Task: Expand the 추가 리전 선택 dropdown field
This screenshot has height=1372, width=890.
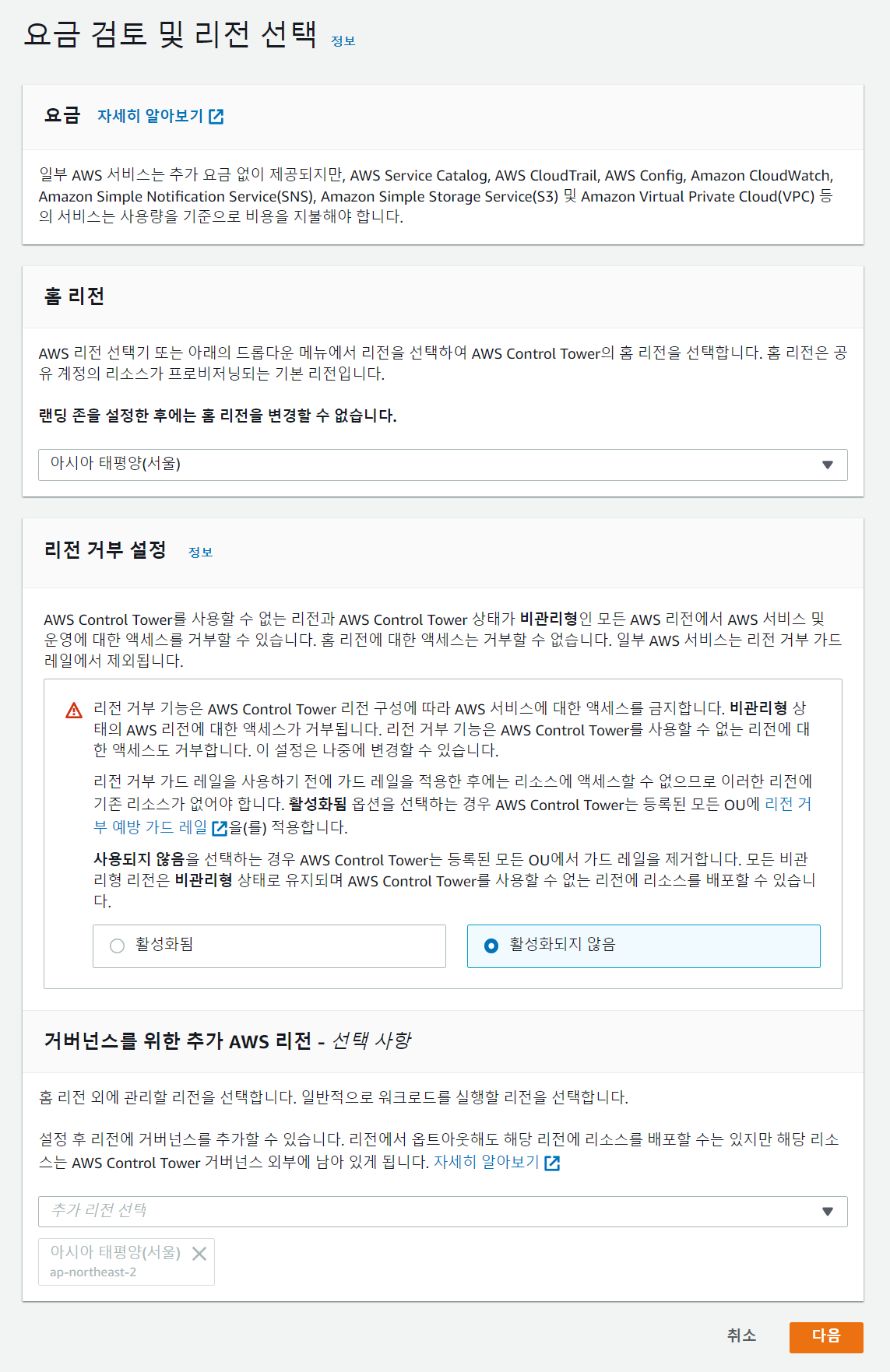Action: click(428, 1212)
